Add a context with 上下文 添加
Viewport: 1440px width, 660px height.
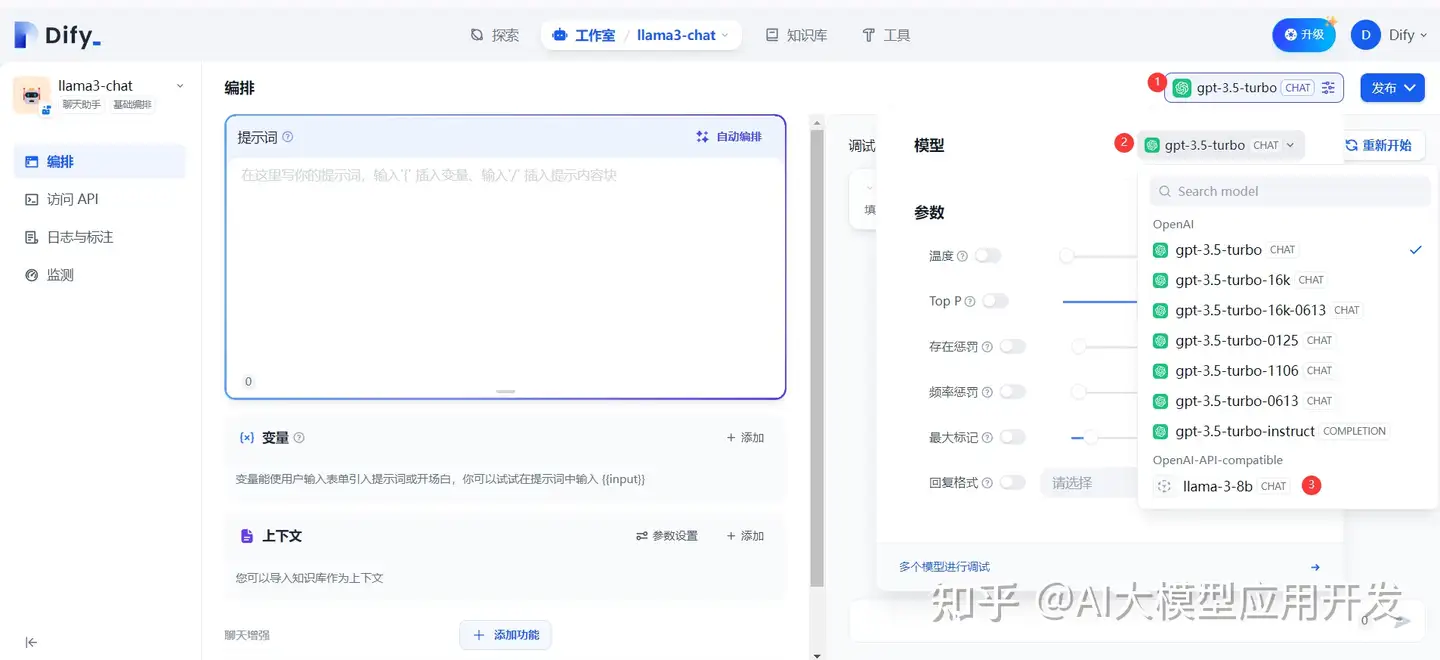click(745, 536)
